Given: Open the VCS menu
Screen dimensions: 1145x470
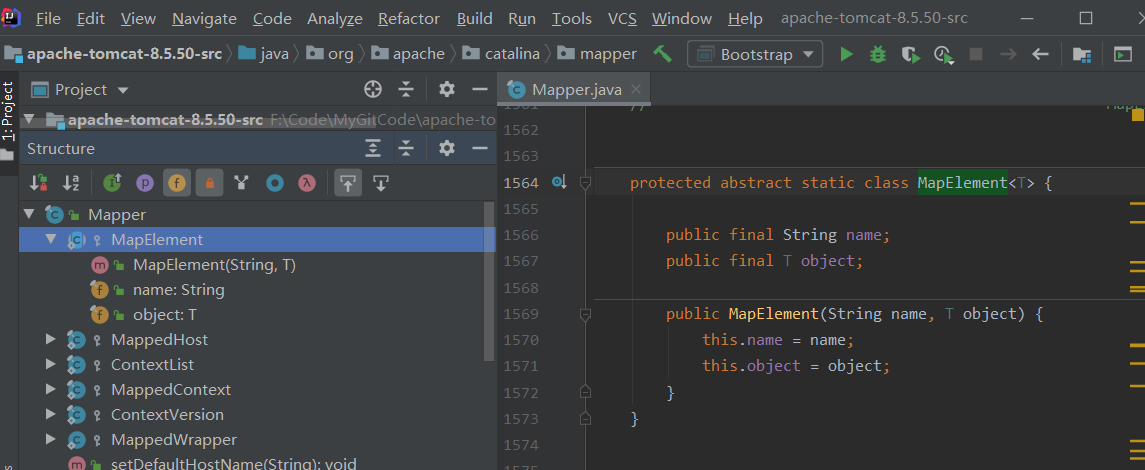Looking at the screenshot, I should (623, 19).
